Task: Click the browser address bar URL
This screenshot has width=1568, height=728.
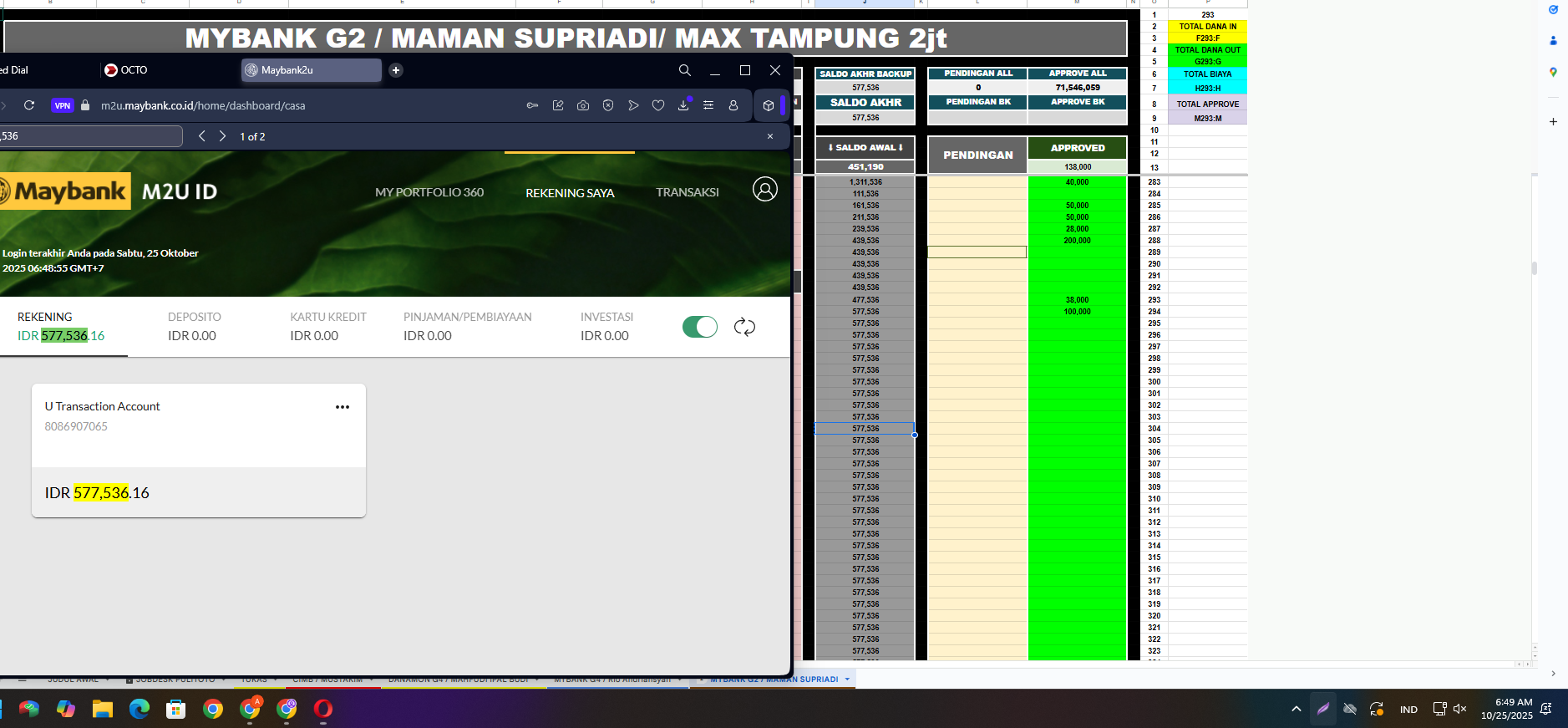Action: pos(203,105)
